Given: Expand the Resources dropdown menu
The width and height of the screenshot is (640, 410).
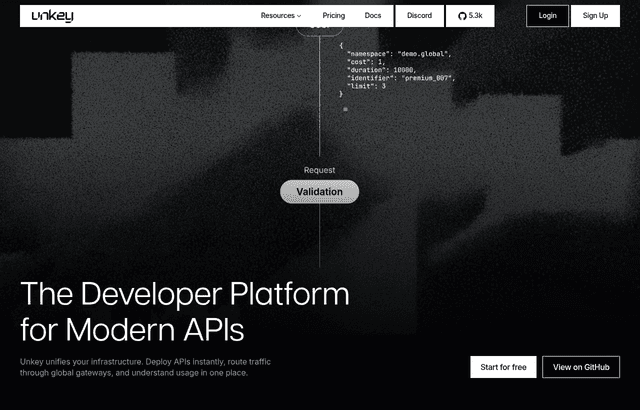Looking at the screenshot, I should [x=281, y=16].
